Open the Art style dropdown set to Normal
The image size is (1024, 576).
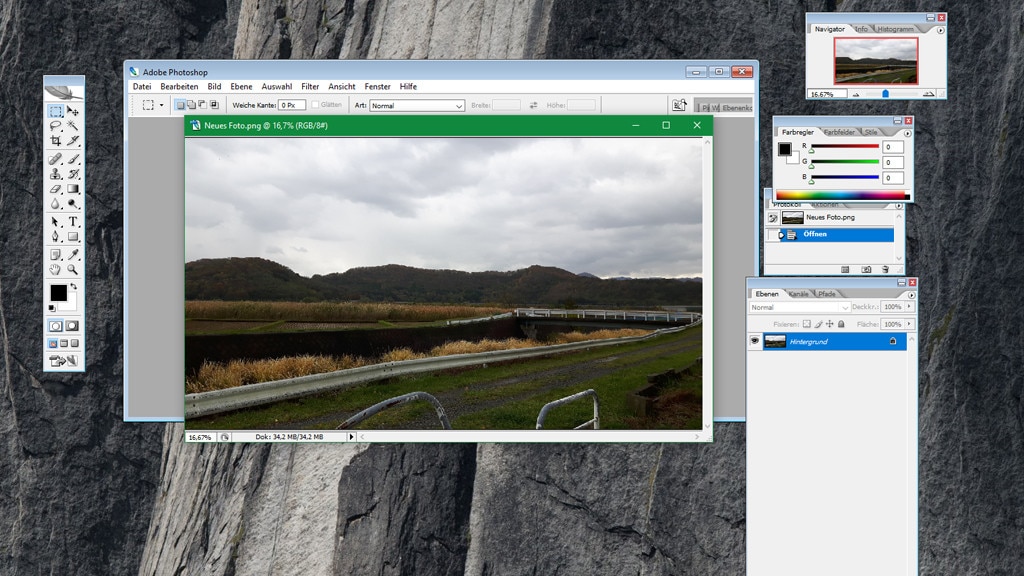pyautogui.click(x=417, y=105)
